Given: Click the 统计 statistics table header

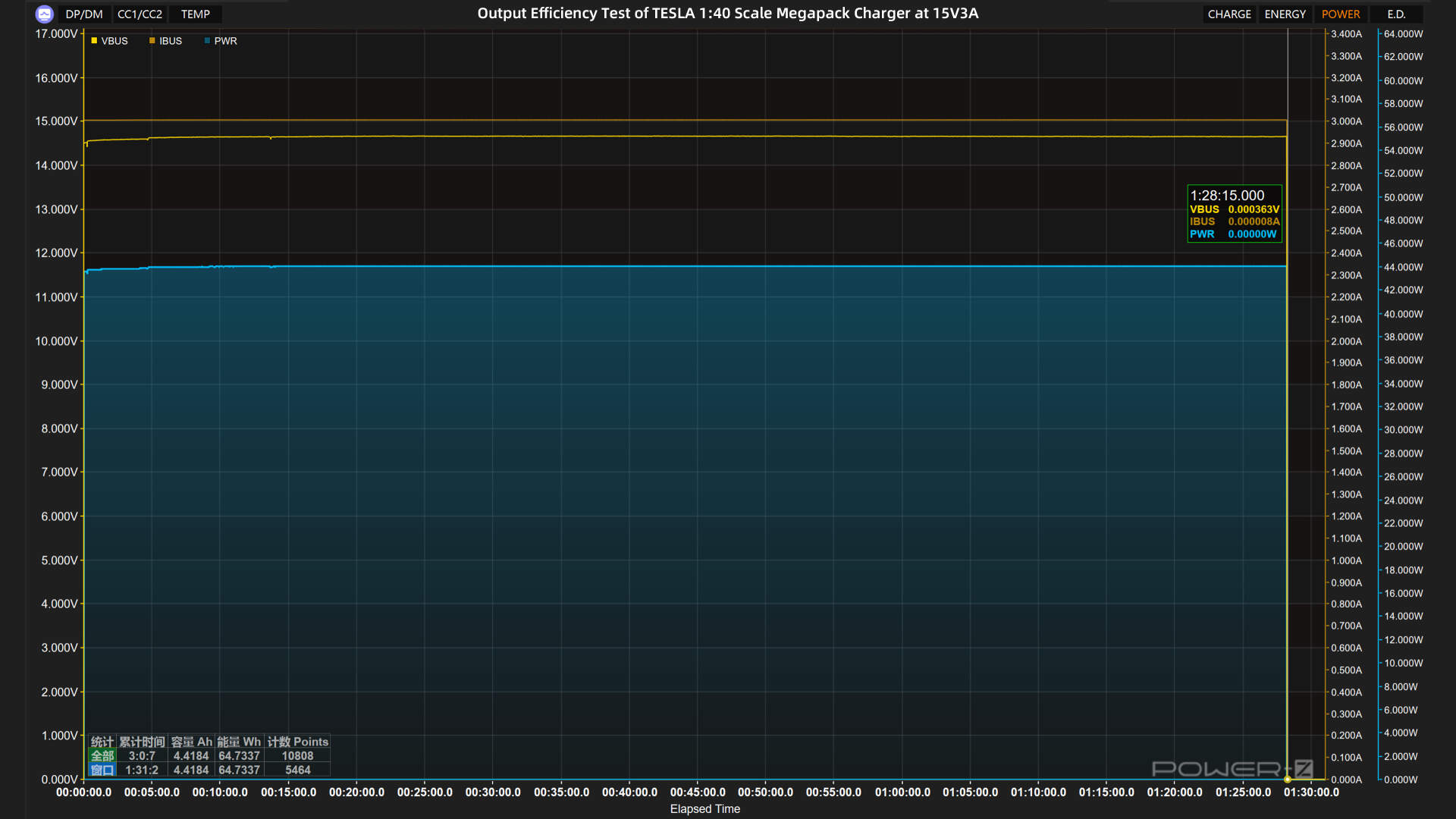Looking at the screenshot, I should point(102,742).
